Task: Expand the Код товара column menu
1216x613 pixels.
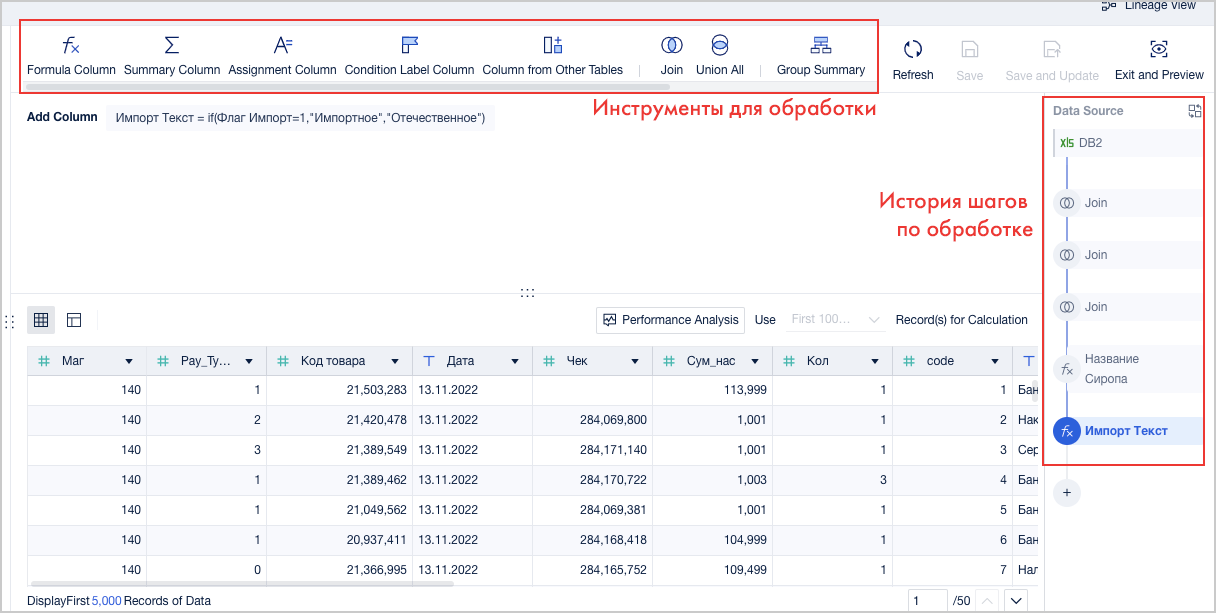Action: pos(395,361)
